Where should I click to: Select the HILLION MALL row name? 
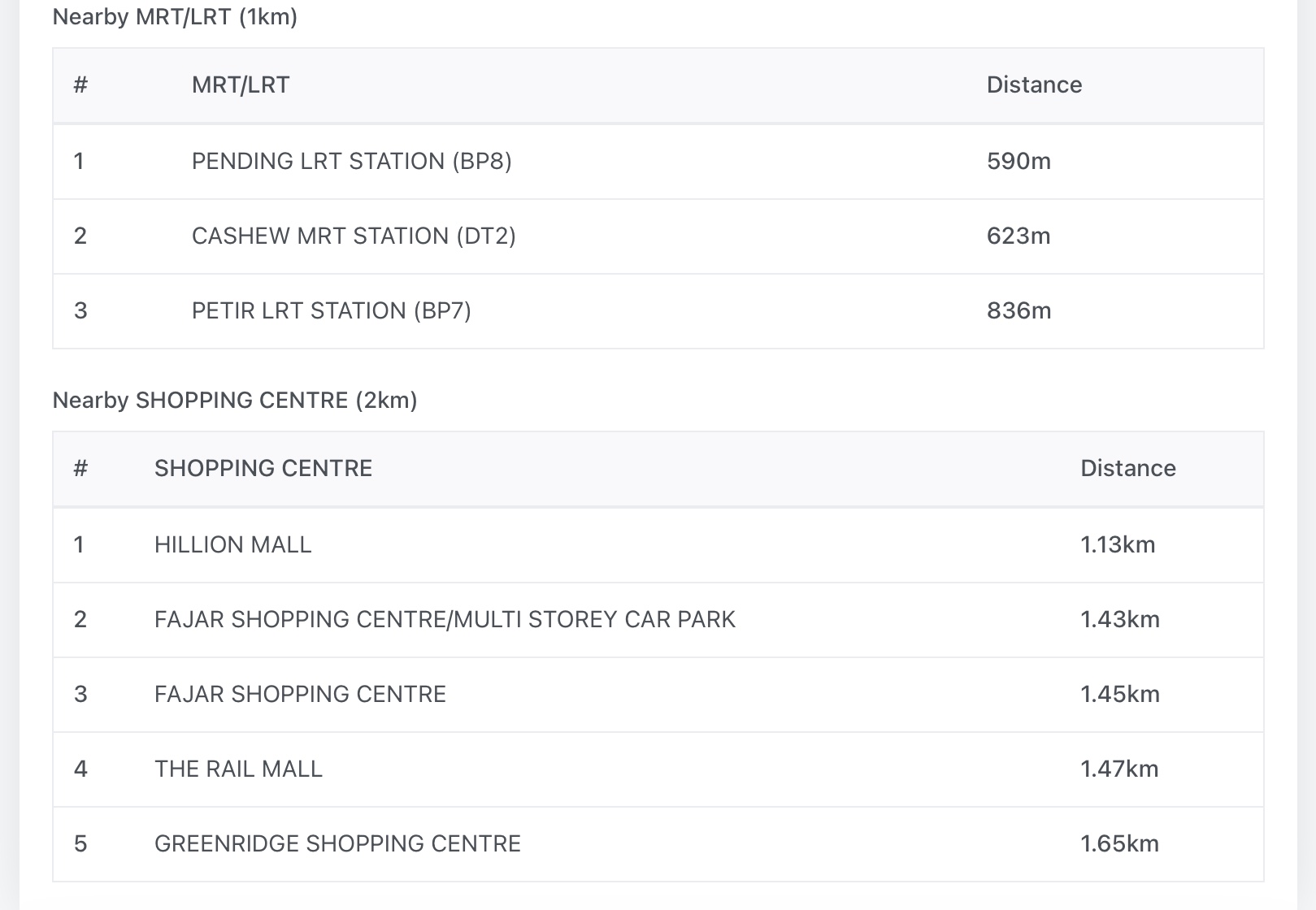pyautogui.click(x=232, y=544)
